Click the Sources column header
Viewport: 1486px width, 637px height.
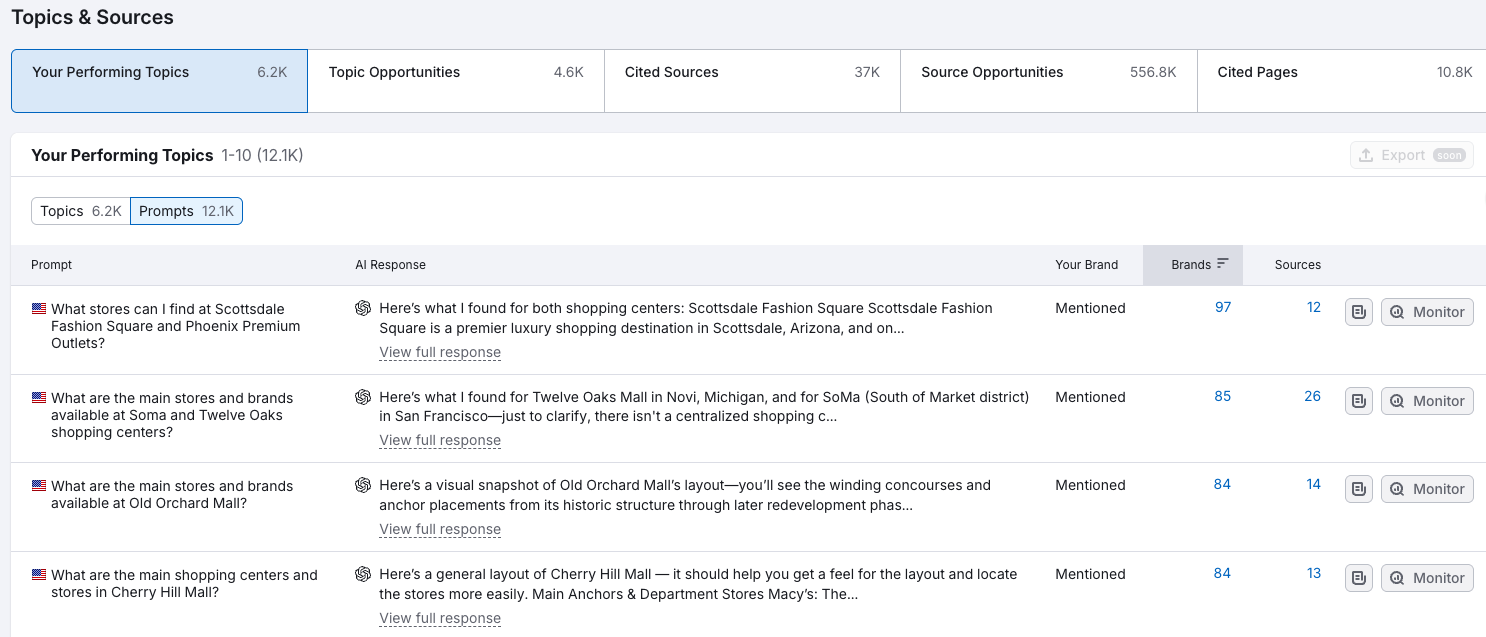(x=1298, y=265)
